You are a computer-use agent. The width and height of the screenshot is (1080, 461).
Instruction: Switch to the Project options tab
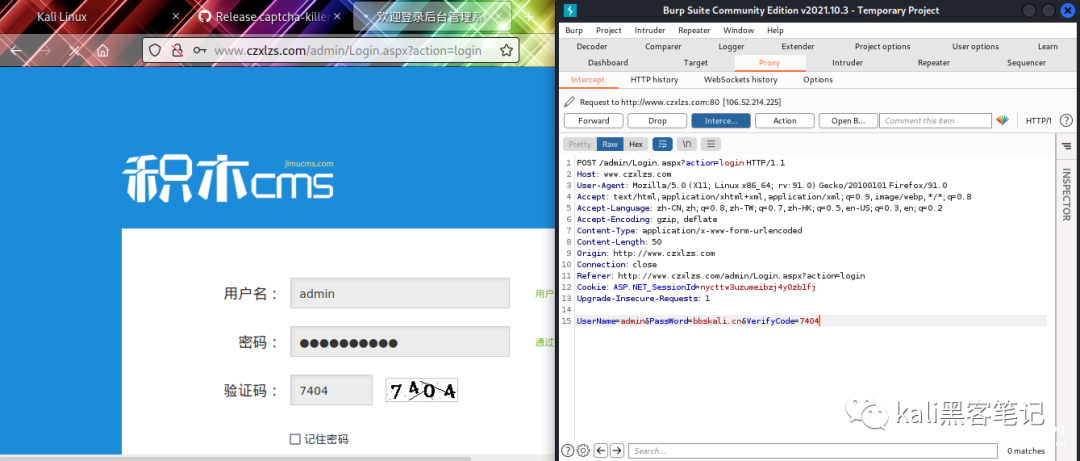click(882, 46)
